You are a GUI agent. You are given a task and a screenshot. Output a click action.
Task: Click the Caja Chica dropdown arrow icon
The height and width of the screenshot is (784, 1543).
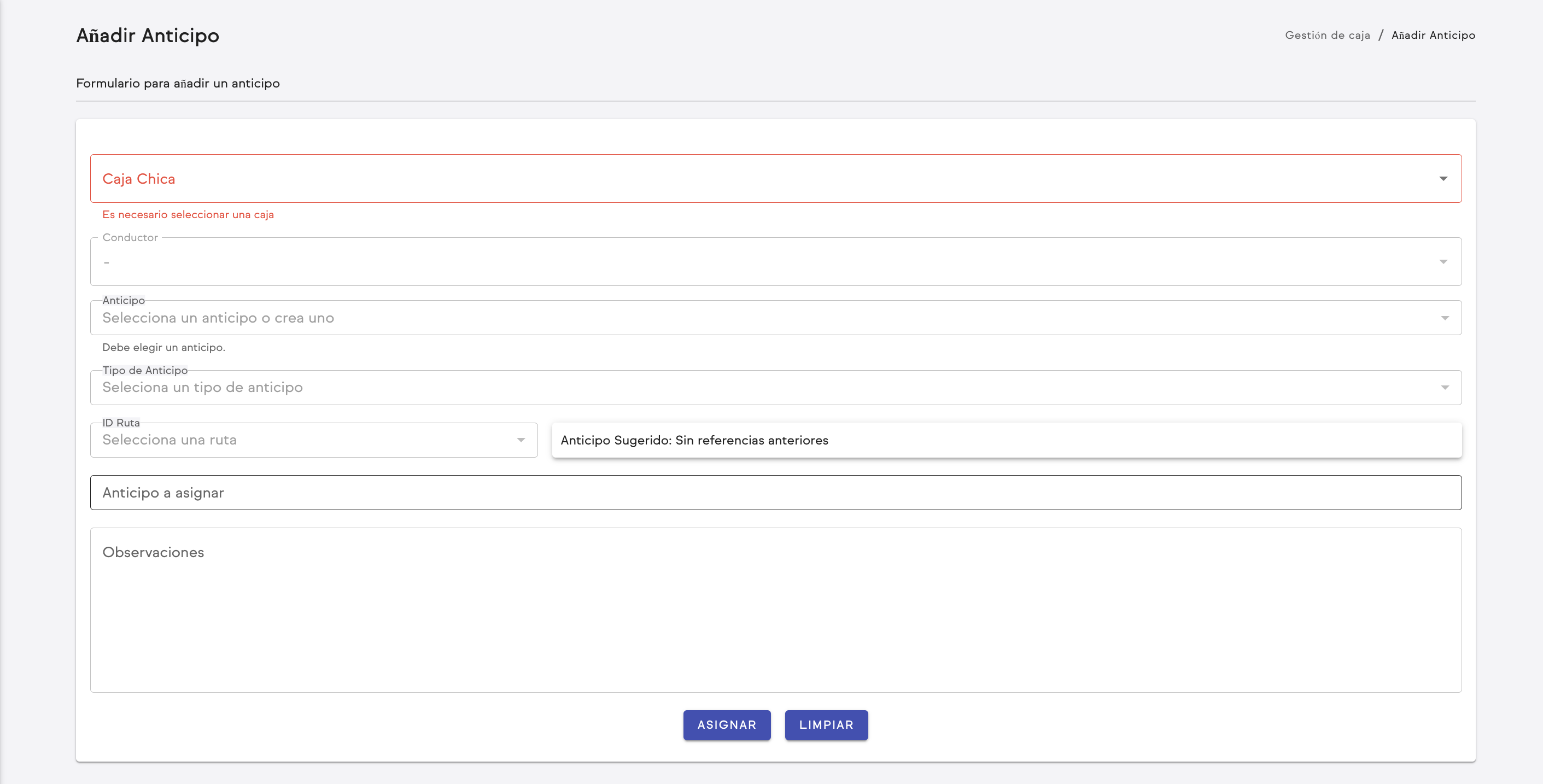1443,178
